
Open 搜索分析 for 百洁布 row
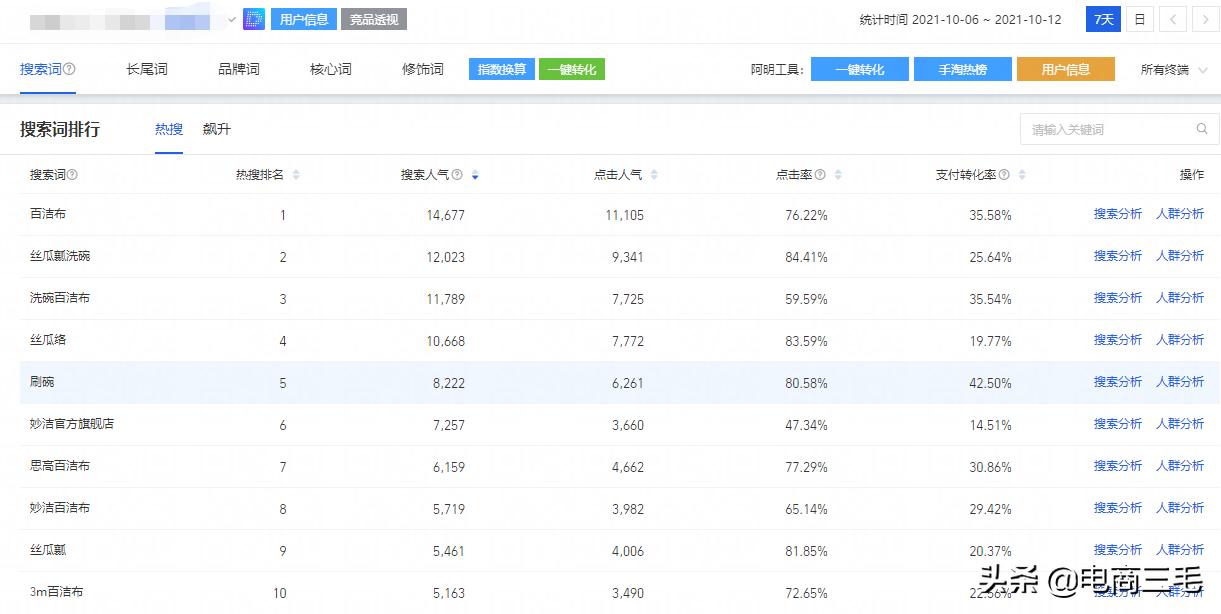[x=1118, y=214]
